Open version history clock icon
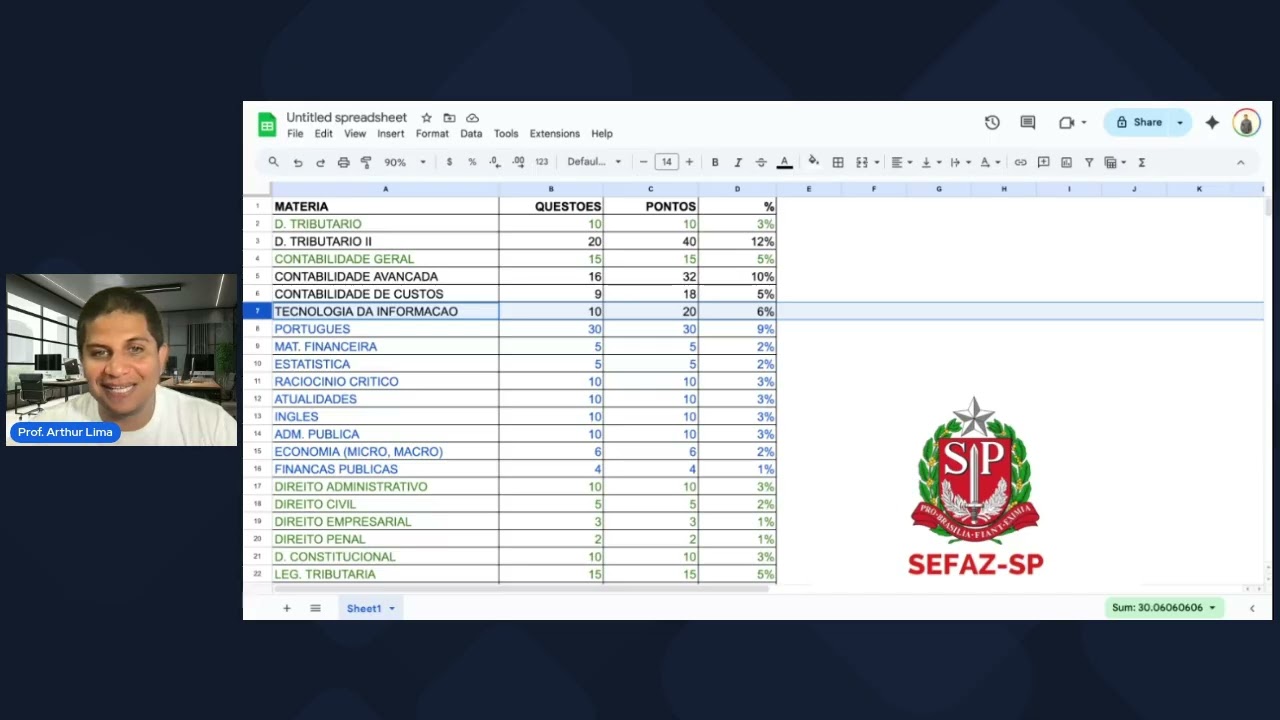 [992, 122]
